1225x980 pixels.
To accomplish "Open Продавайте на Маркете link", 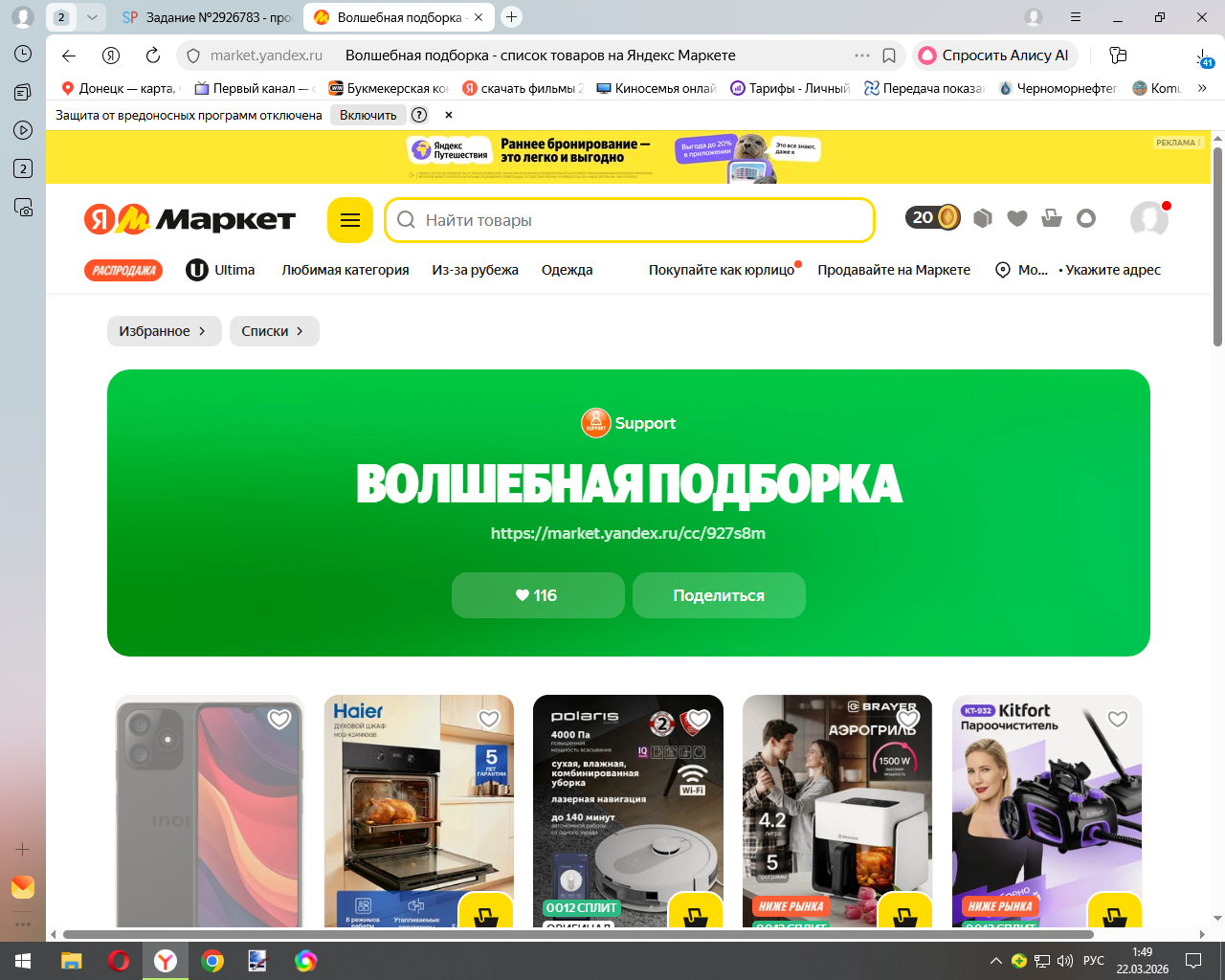I will 894,270.
